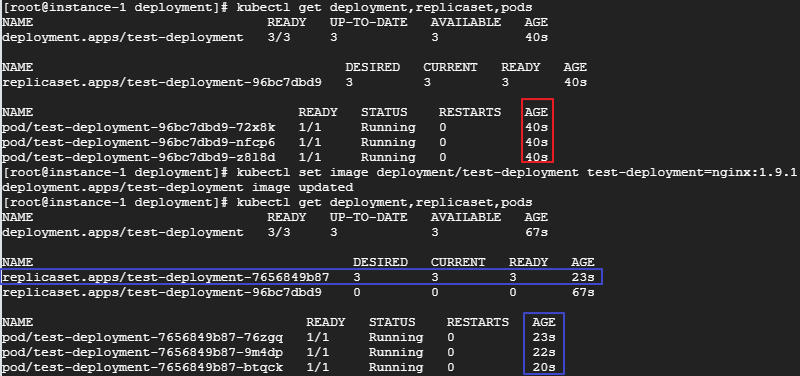
Task: Click the 22s age of pod 9m4dp
Action: (544, 353)
